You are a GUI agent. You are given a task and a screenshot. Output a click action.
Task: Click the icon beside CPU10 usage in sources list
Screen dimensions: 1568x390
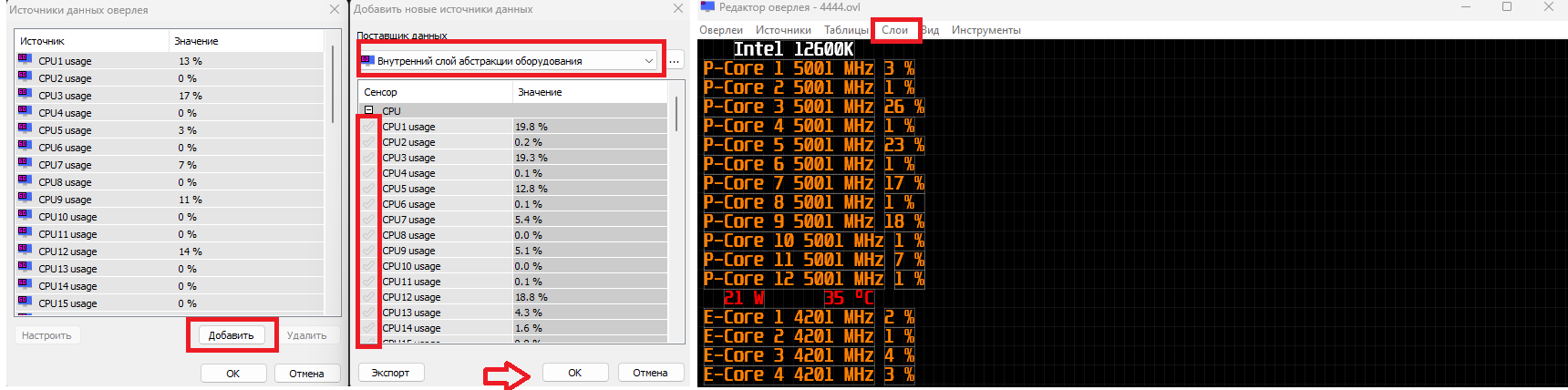tap(25, 215)
